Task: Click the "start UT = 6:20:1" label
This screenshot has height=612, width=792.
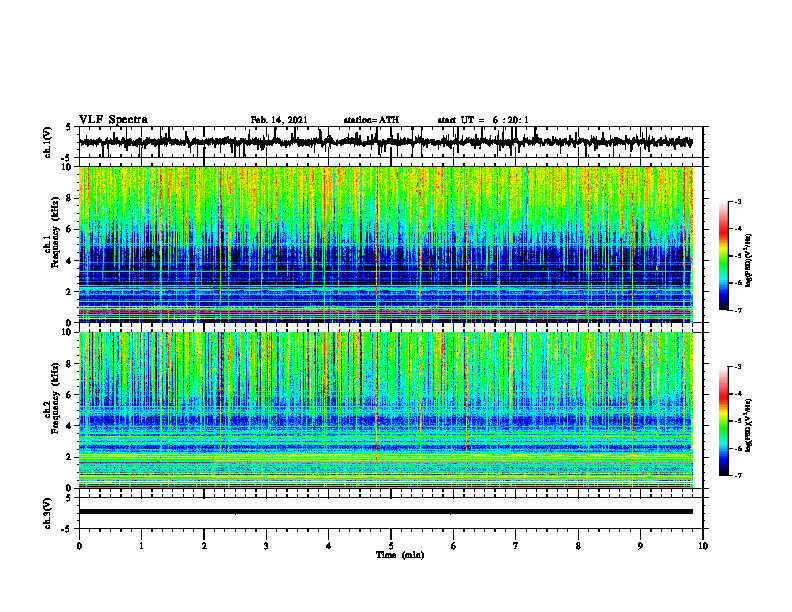Action: point(483,120)
